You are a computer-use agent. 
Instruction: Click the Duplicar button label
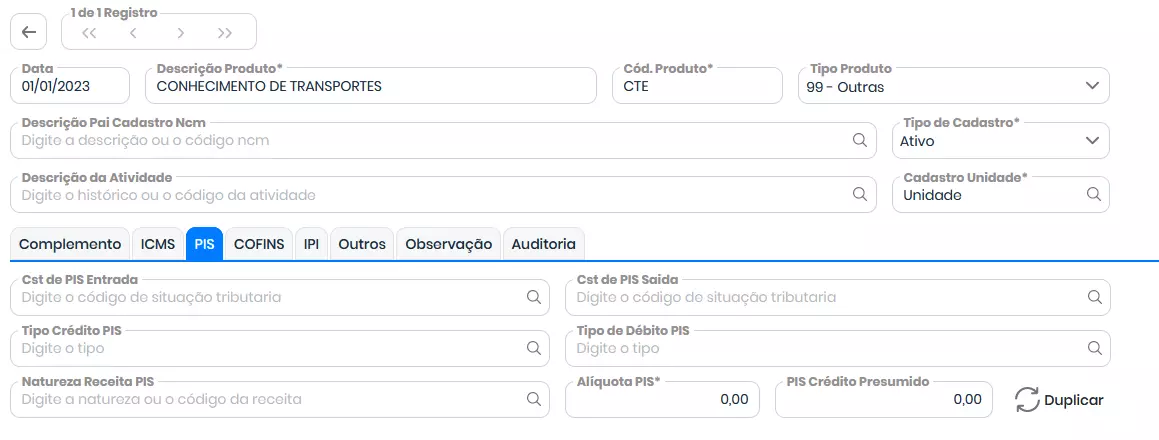1073,400
